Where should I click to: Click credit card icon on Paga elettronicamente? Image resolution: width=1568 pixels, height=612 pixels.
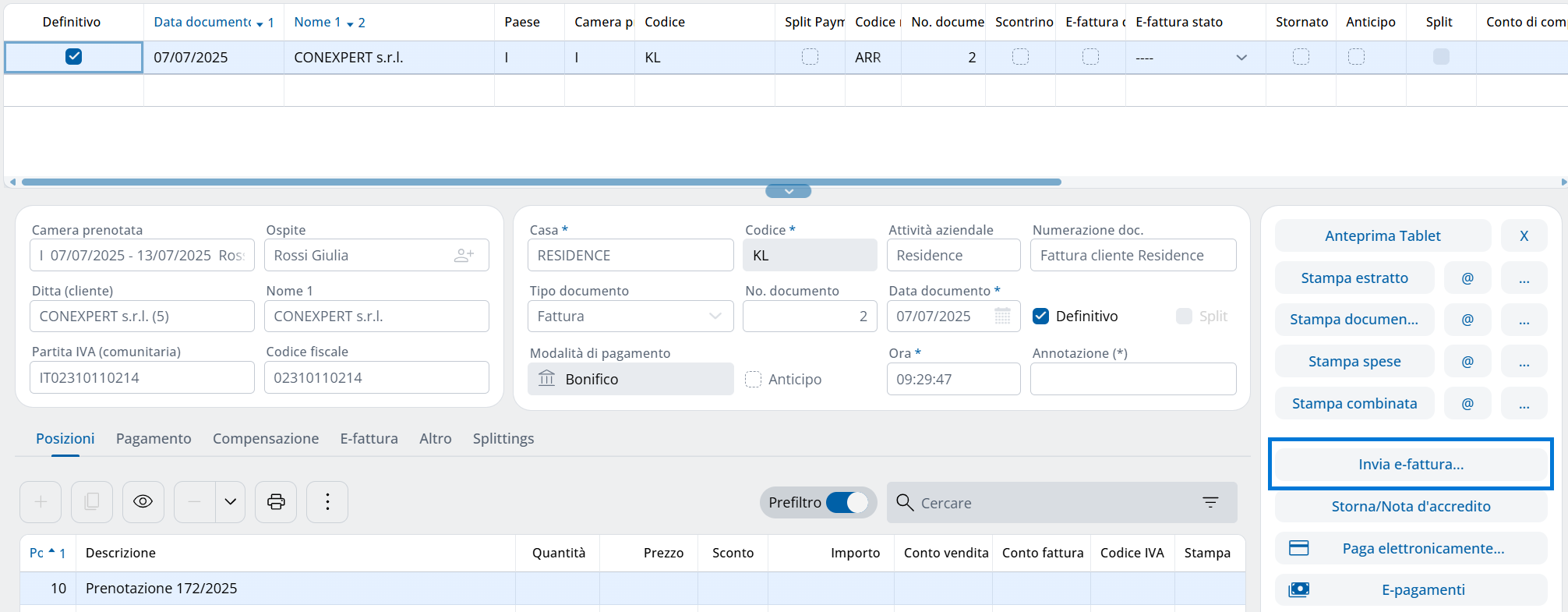(x=1299, y=548)
